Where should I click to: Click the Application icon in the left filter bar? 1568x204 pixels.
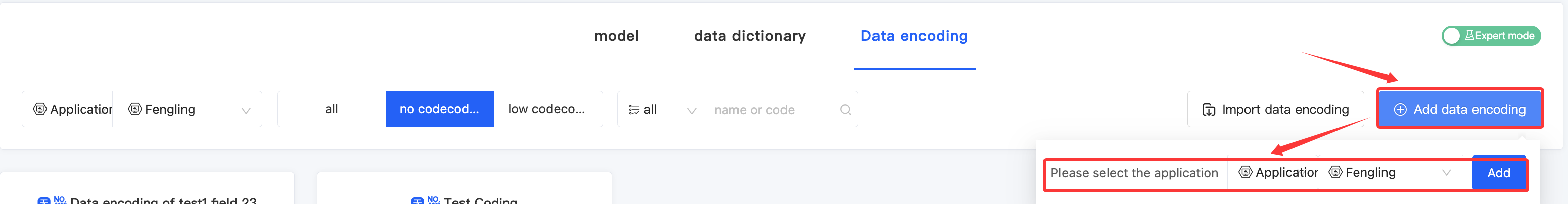(x=40, y=109)
